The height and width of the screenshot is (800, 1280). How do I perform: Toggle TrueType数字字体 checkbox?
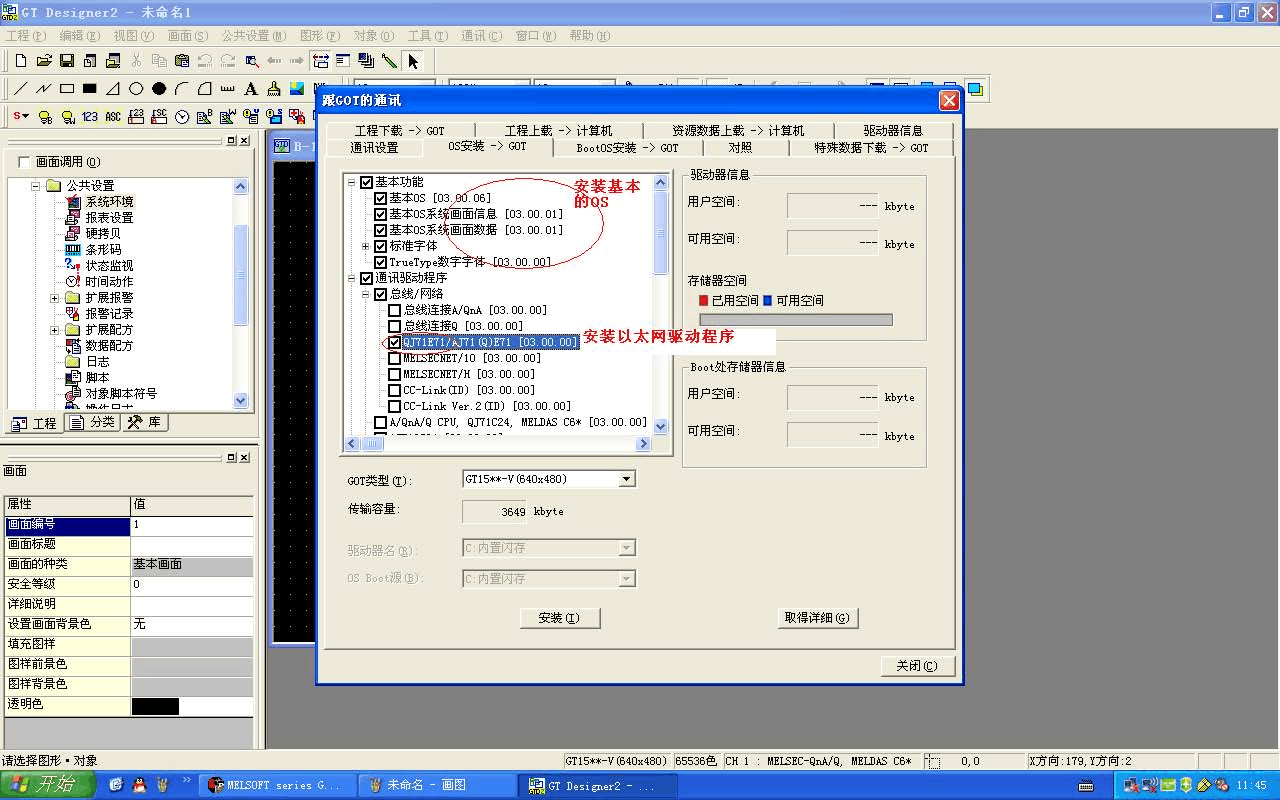380,262
